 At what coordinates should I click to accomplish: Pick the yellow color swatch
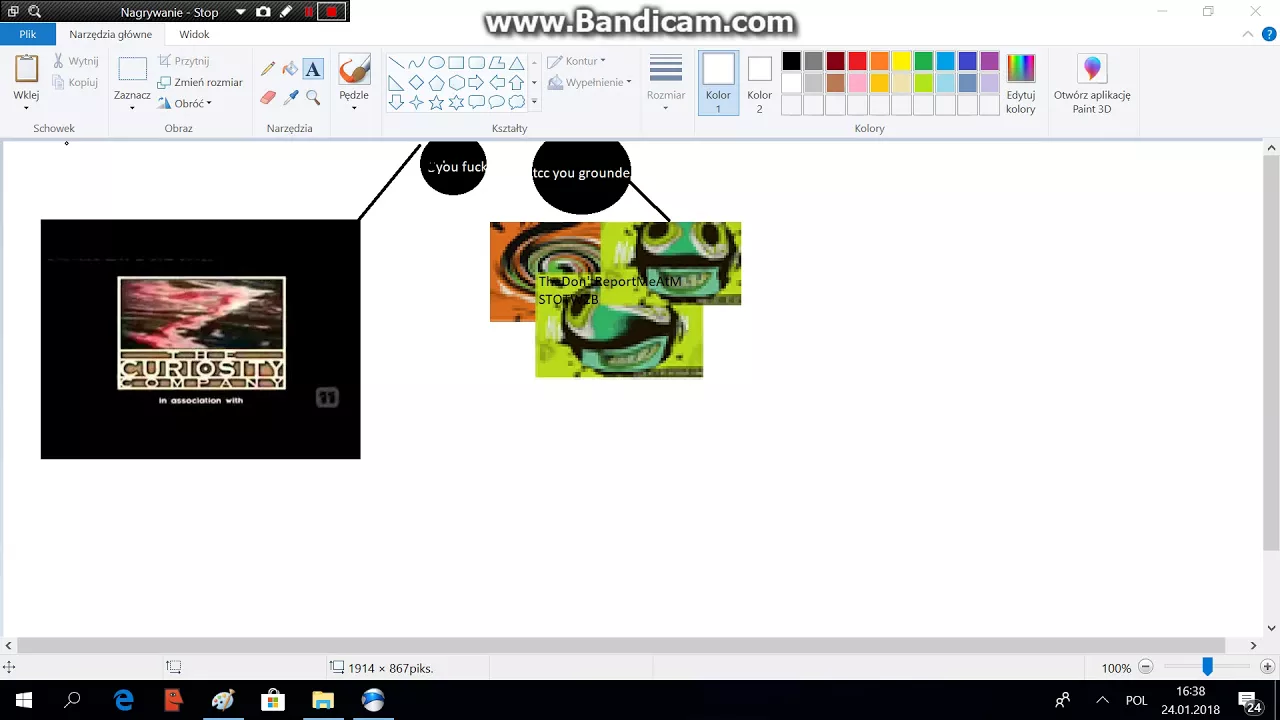point(902,61)
